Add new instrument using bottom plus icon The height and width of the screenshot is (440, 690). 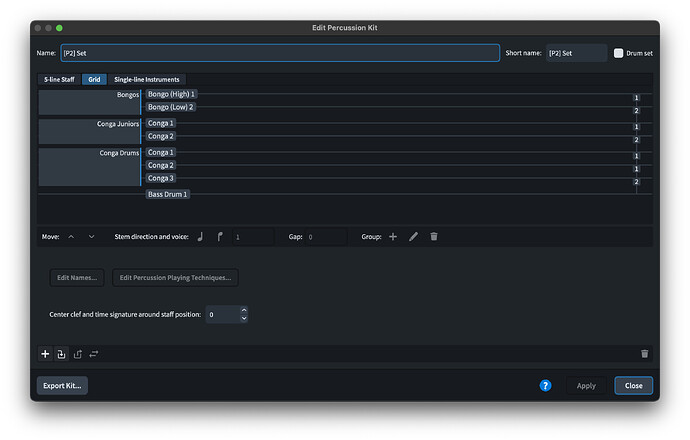pyautogui.click(x=45, y=354)
